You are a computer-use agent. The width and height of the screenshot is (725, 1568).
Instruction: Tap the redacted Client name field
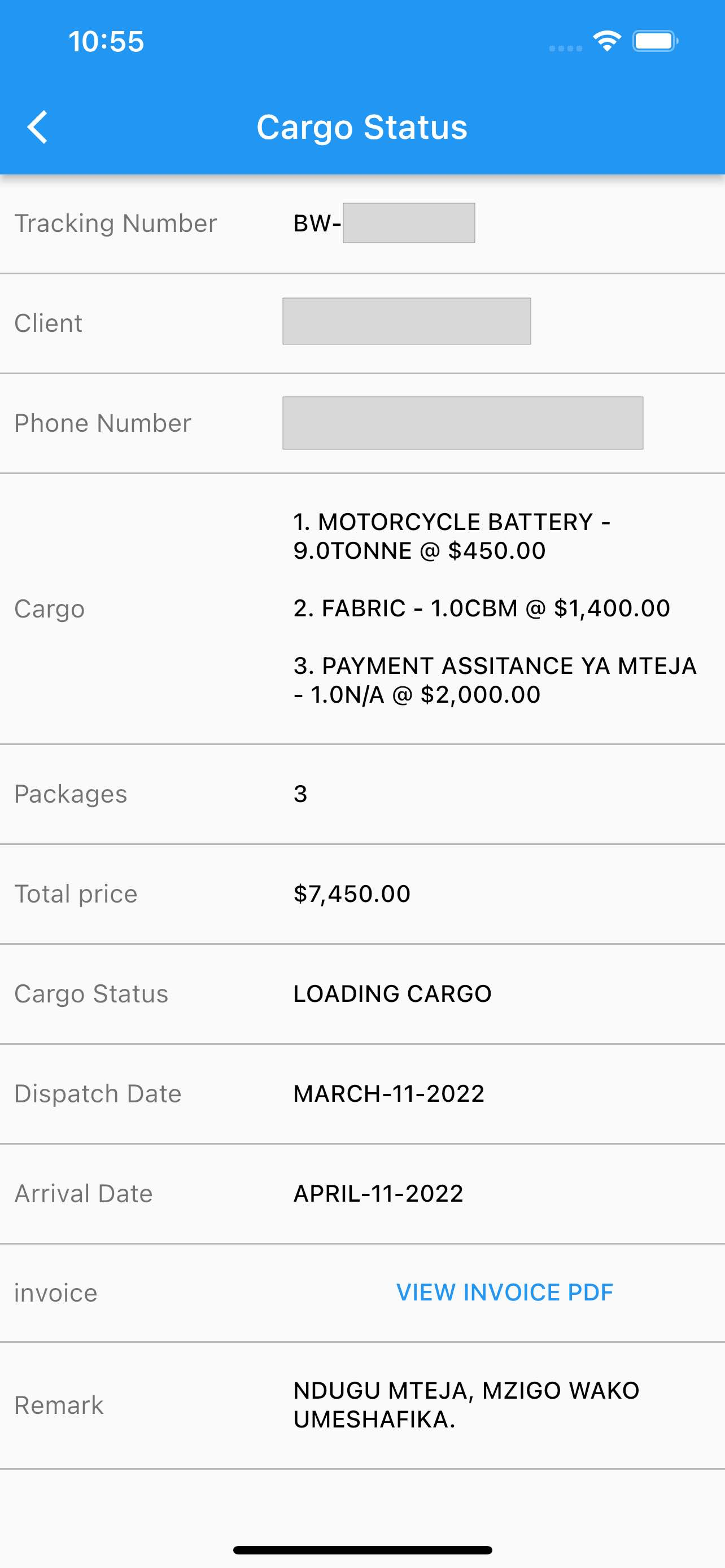(x=407, y=321)
